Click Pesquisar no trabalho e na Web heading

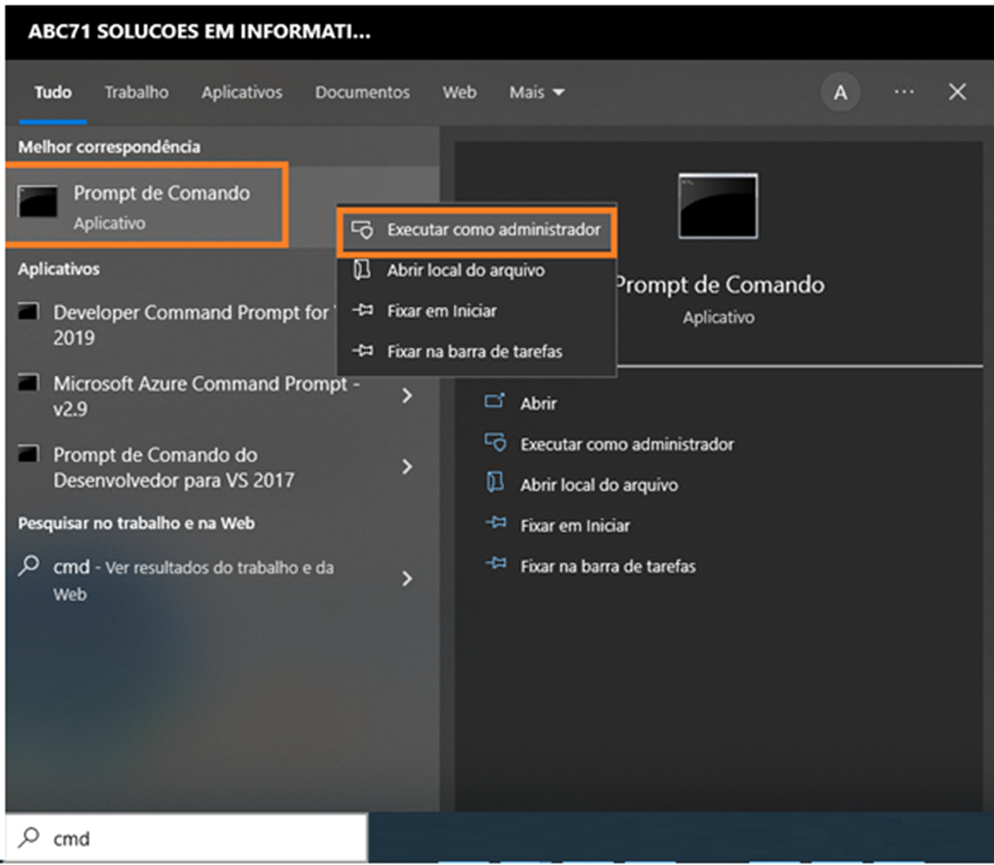tap(136, 523)
